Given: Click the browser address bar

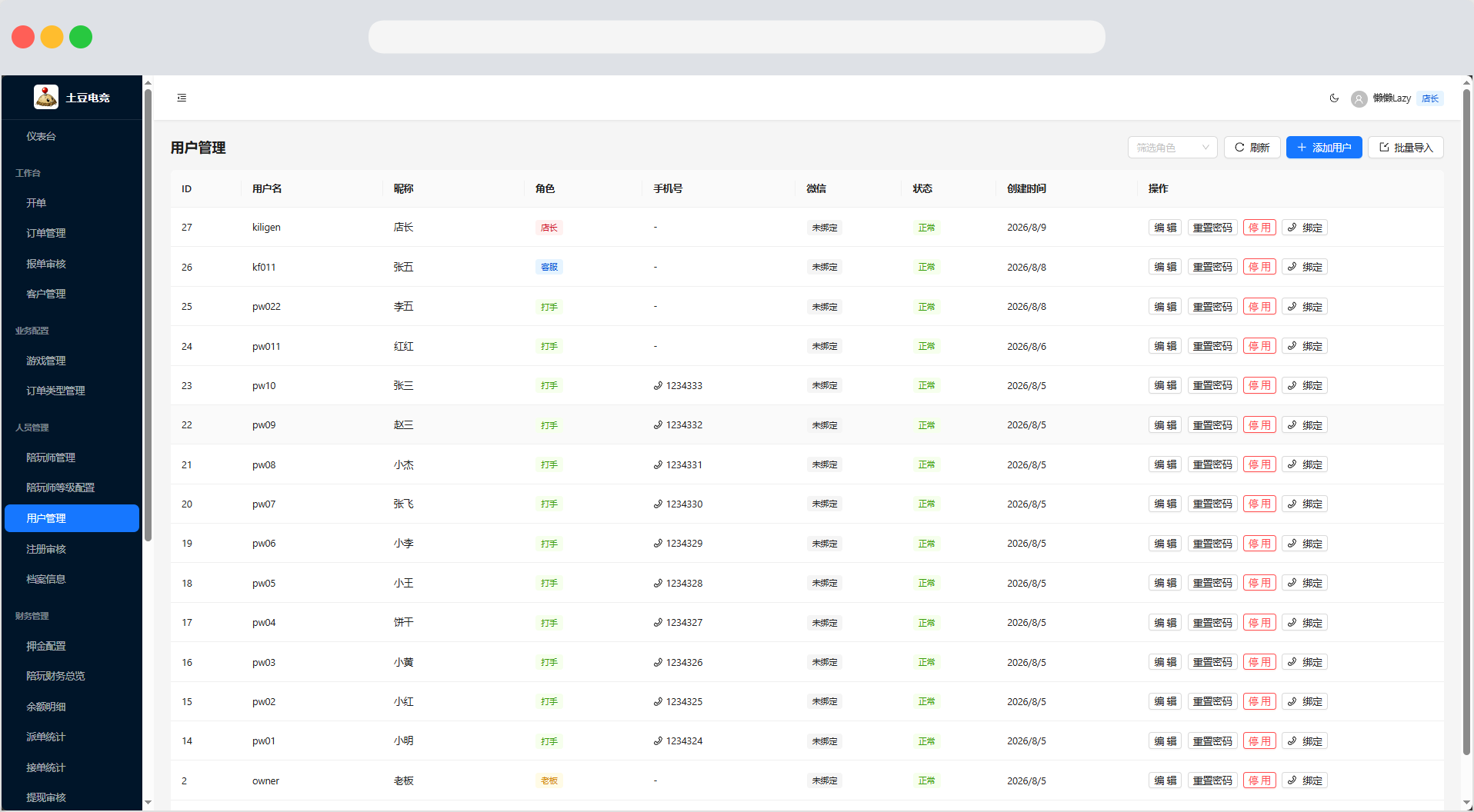Looking at the screenshot, I should point(736,37).
